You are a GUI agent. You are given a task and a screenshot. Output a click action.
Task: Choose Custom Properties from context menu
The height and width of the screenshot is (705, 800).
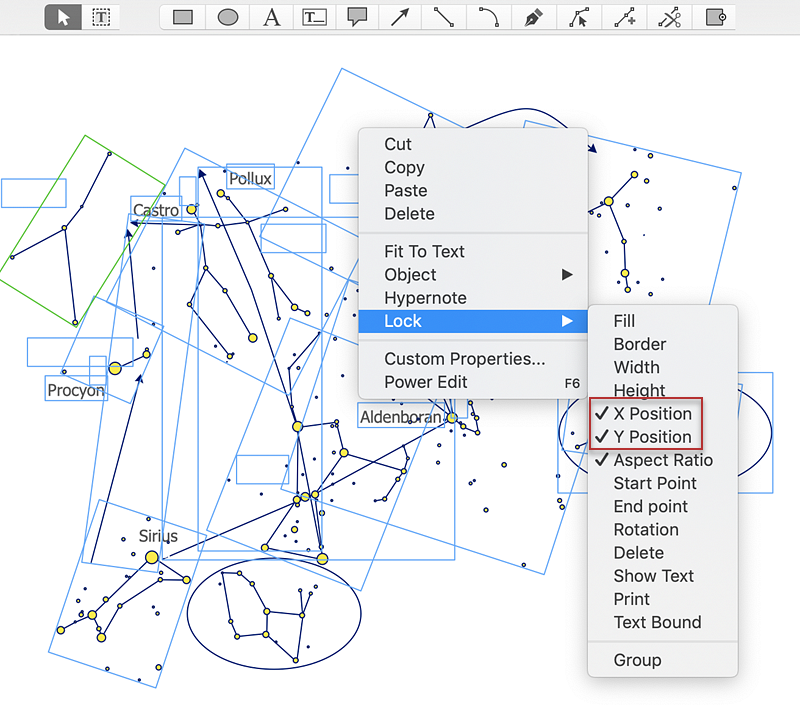click(464, 359)
